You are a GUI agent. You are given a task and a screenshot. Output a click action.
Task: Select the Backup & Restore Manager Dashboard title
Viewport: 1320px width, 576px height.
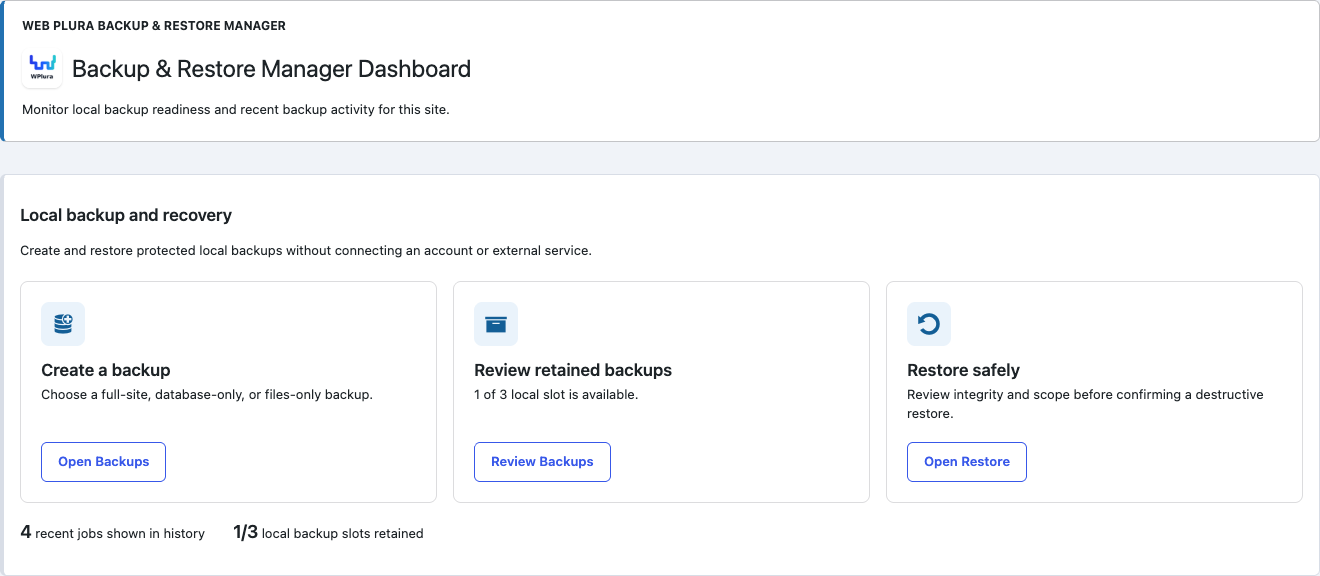pos(271,69)
